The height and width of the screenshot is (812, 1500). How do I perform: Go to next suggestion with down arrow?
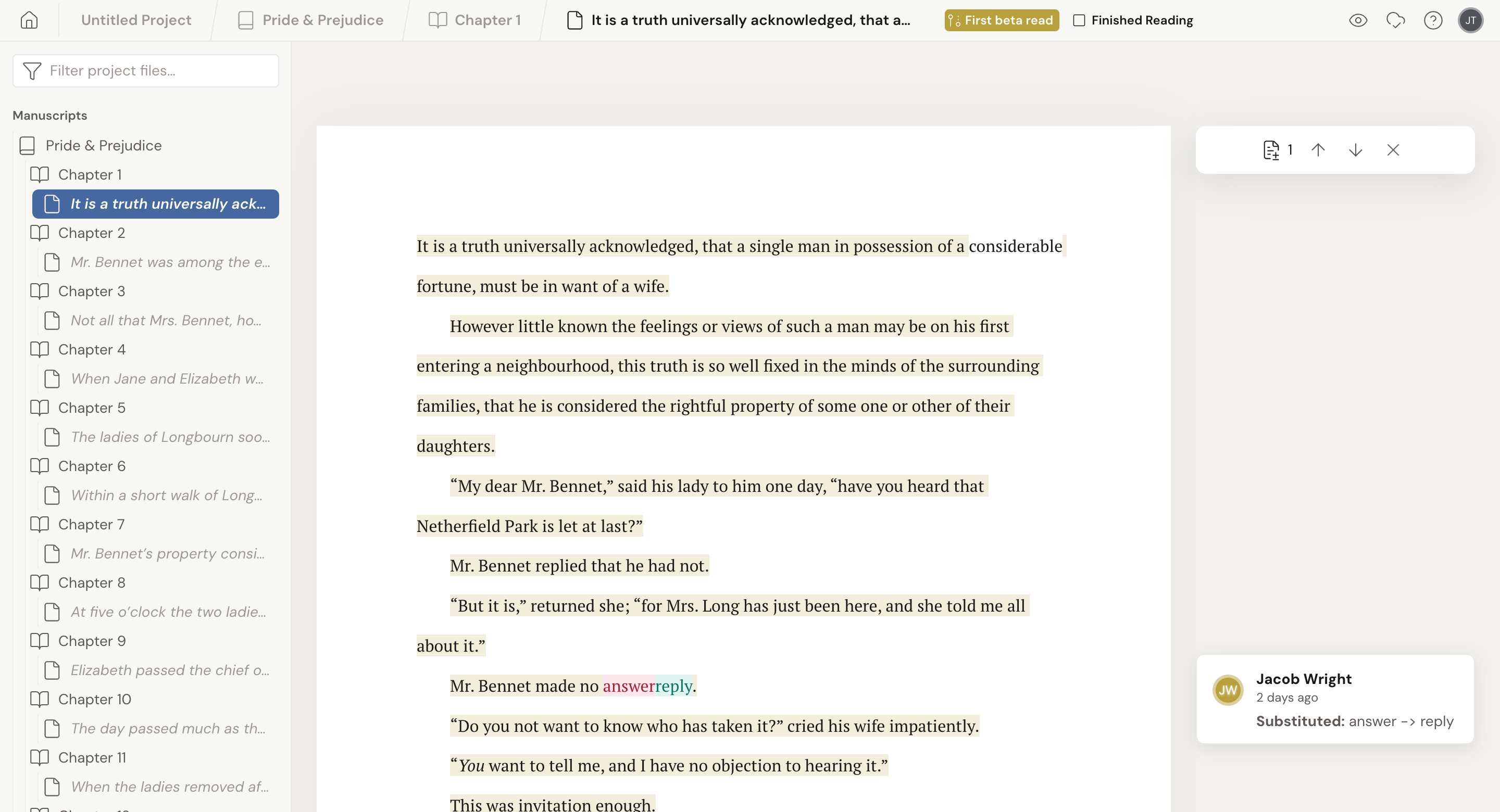click(x=1355, y=150)
